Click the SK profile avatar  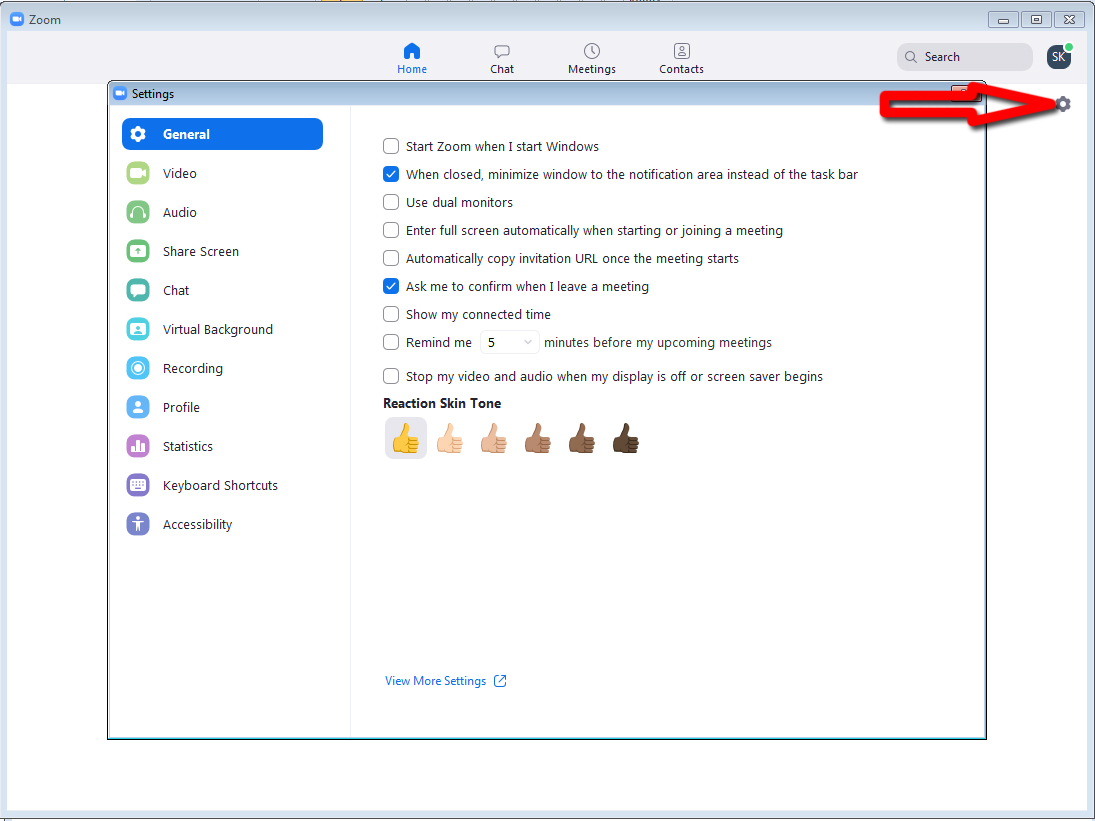coord(1059,57)
